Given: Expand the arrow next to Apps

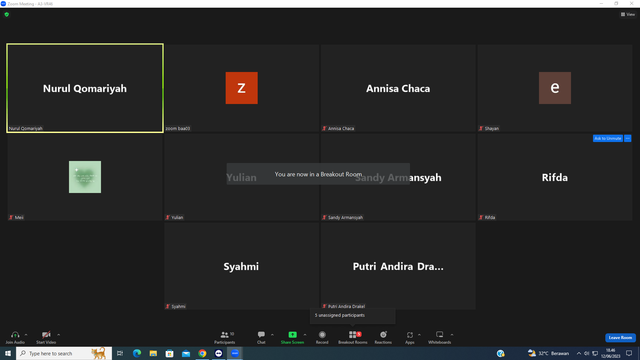Looking at the screenshot, I should click(x=419, y=335).
